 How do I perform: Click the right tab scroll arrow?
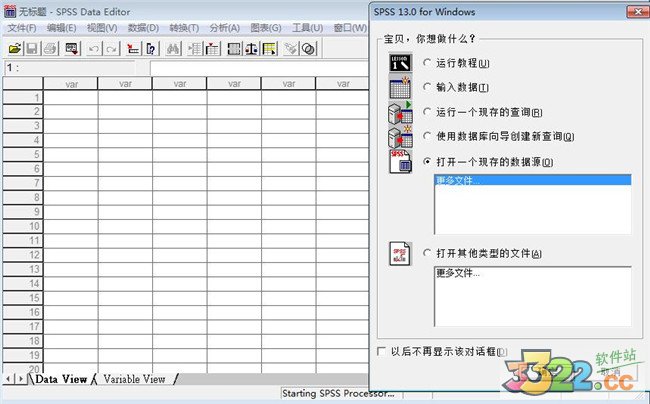(20, 379)
